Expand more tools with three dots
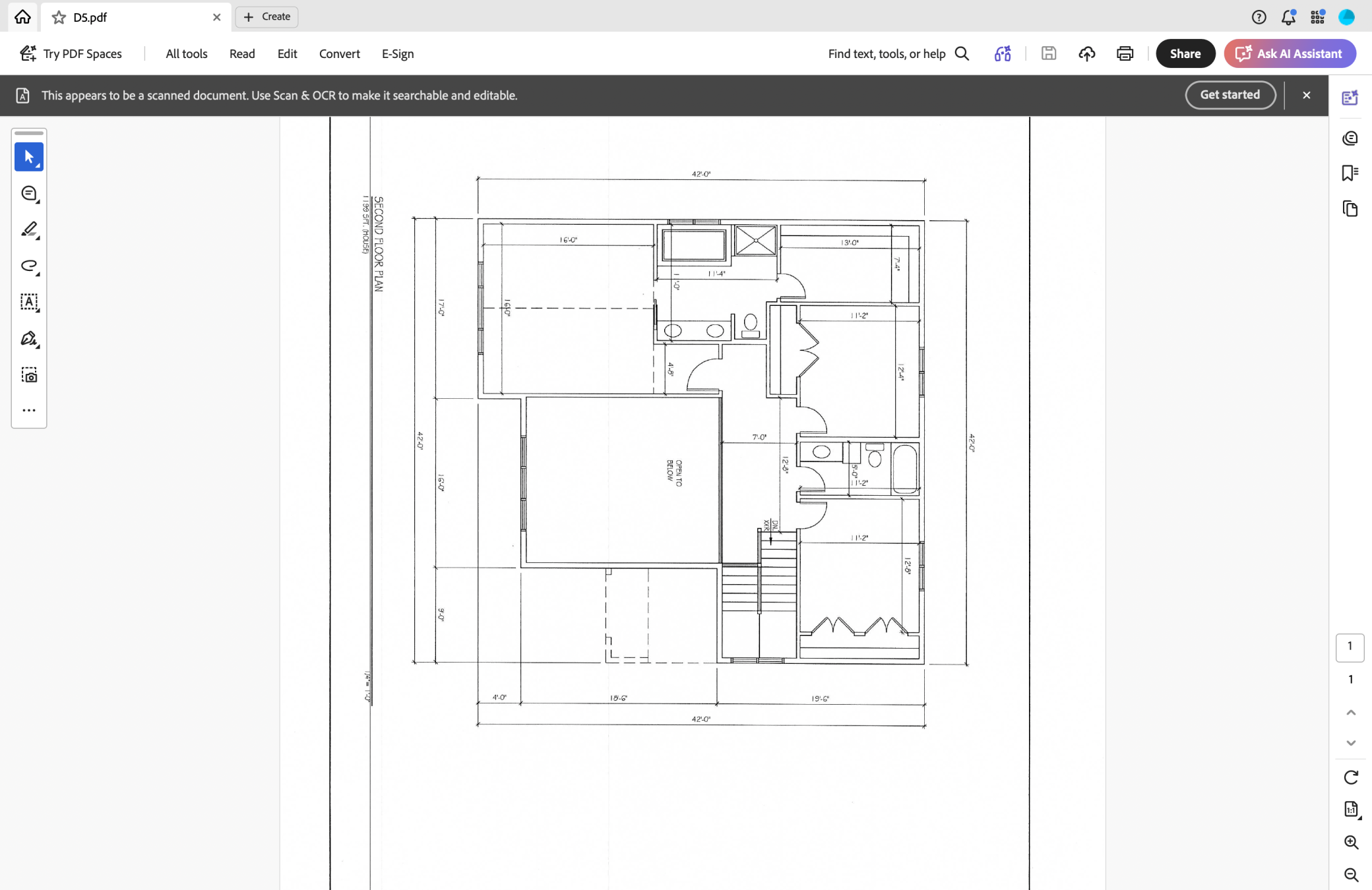This screenshot has height=890, width=1372. [x=29, y=410]
